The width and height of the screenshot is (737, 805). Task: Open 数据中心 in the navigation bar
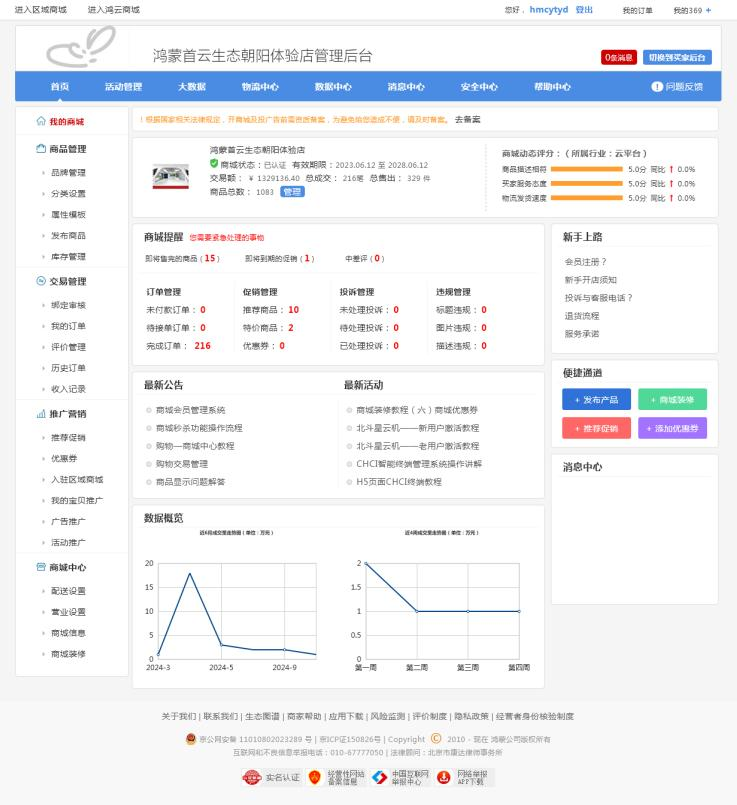click(333, 86)
